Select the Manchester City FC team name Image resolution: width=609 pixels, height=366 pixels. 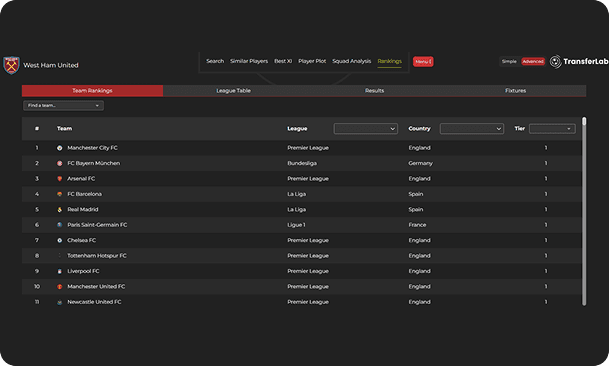click(92, 148)
